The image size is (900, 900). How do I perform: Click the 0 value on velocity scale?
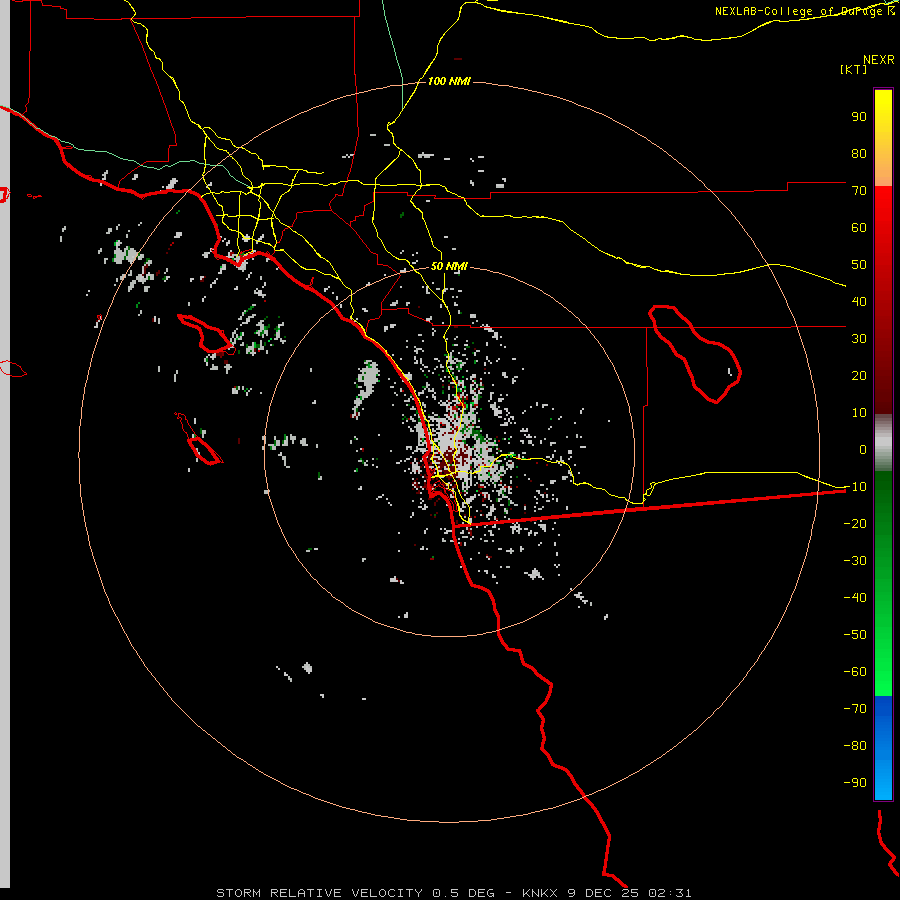click(x=863, y=449)
